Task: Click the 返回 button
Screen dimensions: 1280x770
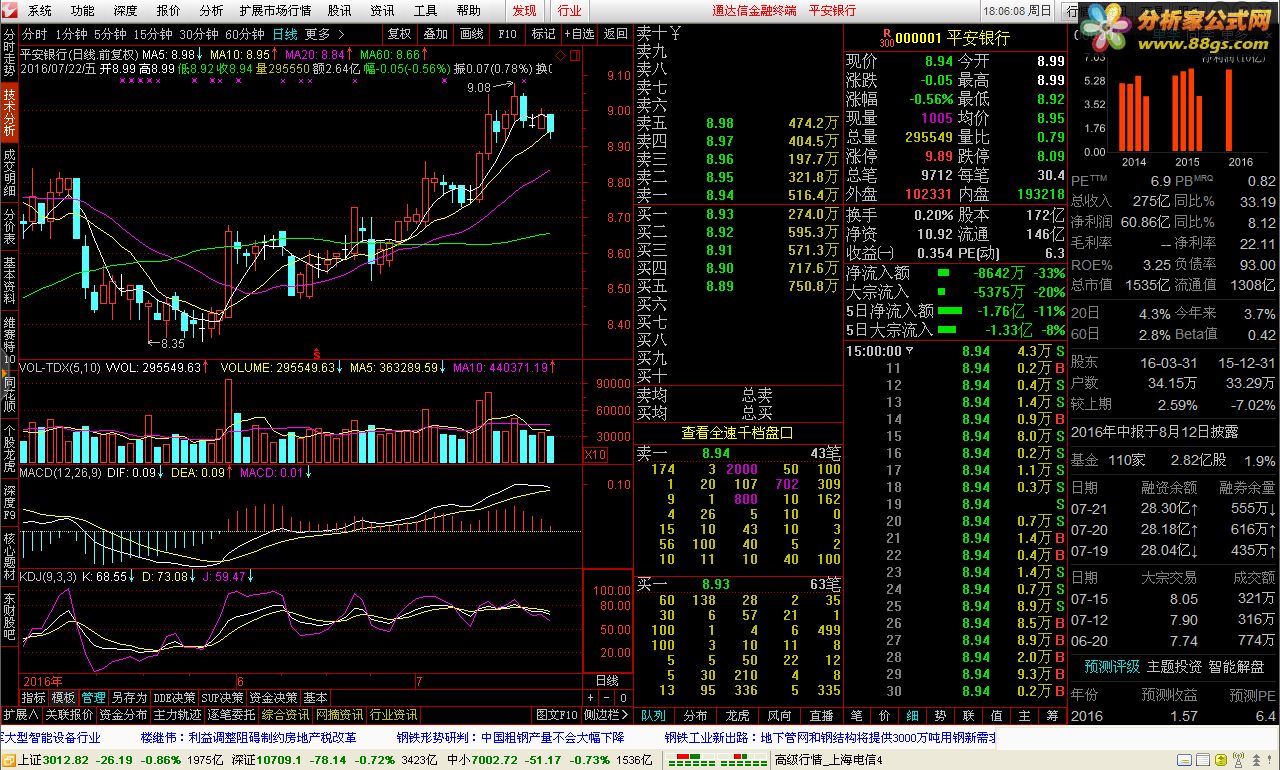Action: pyautogui.click(x=615, y=34)
